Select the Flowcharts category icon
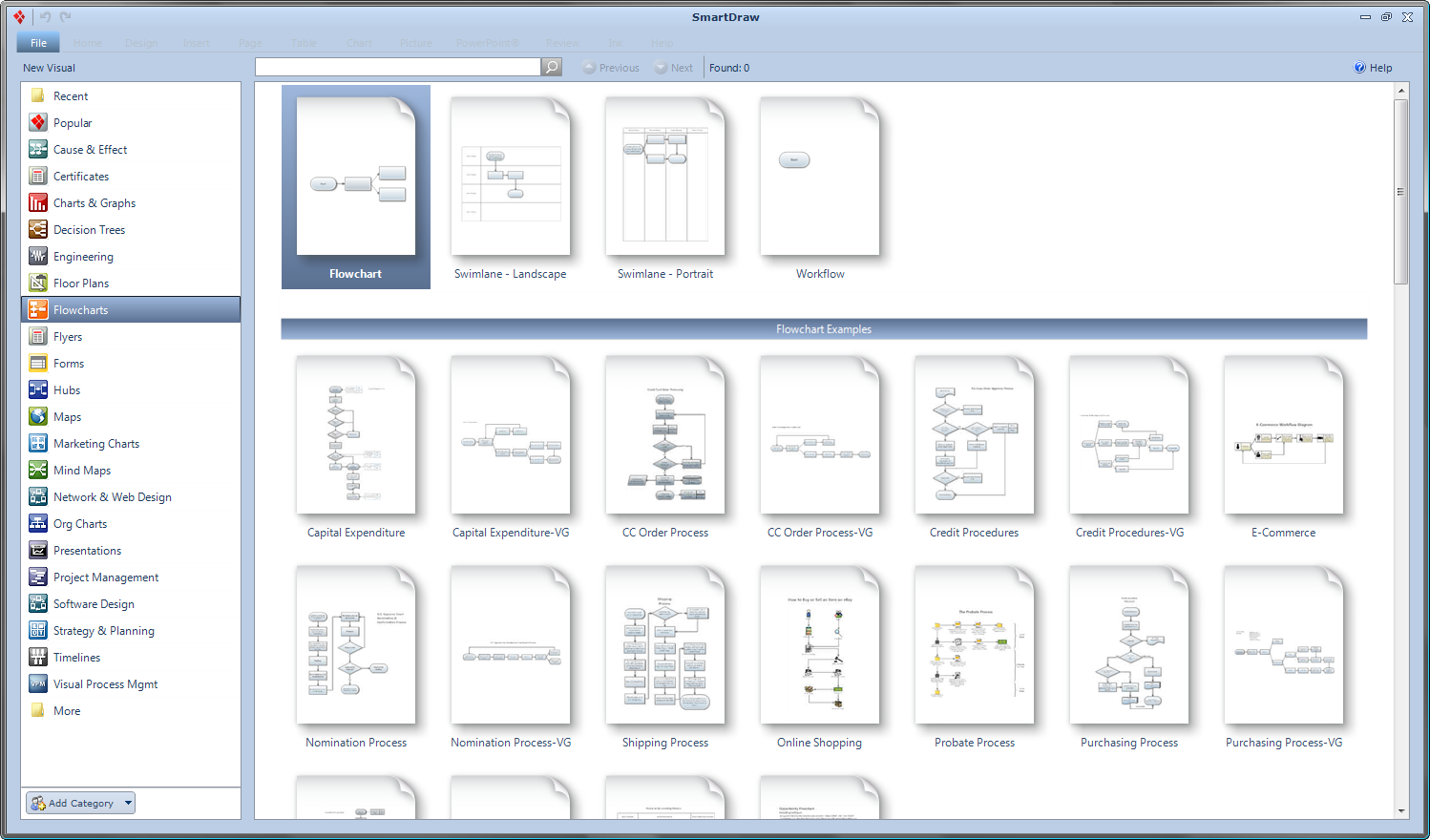This screenshot has width=1430, height=840. 37,309
